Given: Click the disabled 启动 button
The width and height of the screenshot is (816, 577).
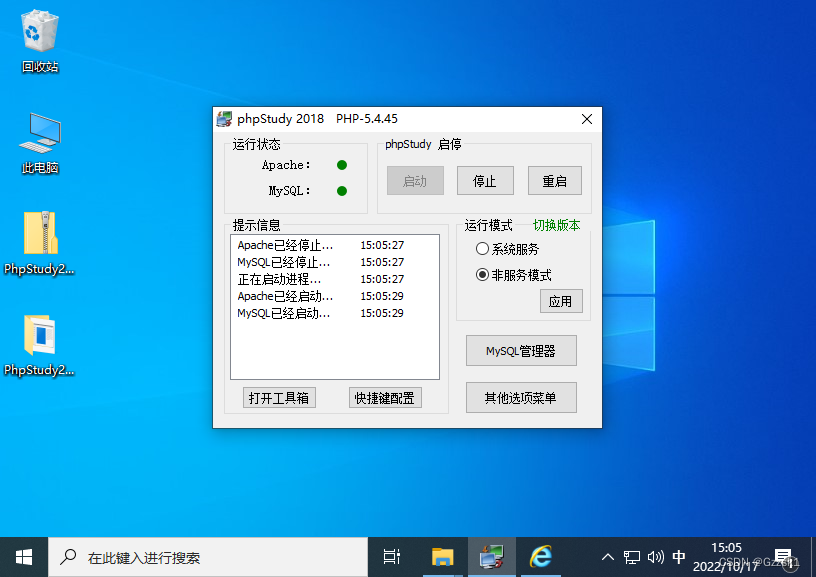Looking at the screenshot, I should (415, 181).
